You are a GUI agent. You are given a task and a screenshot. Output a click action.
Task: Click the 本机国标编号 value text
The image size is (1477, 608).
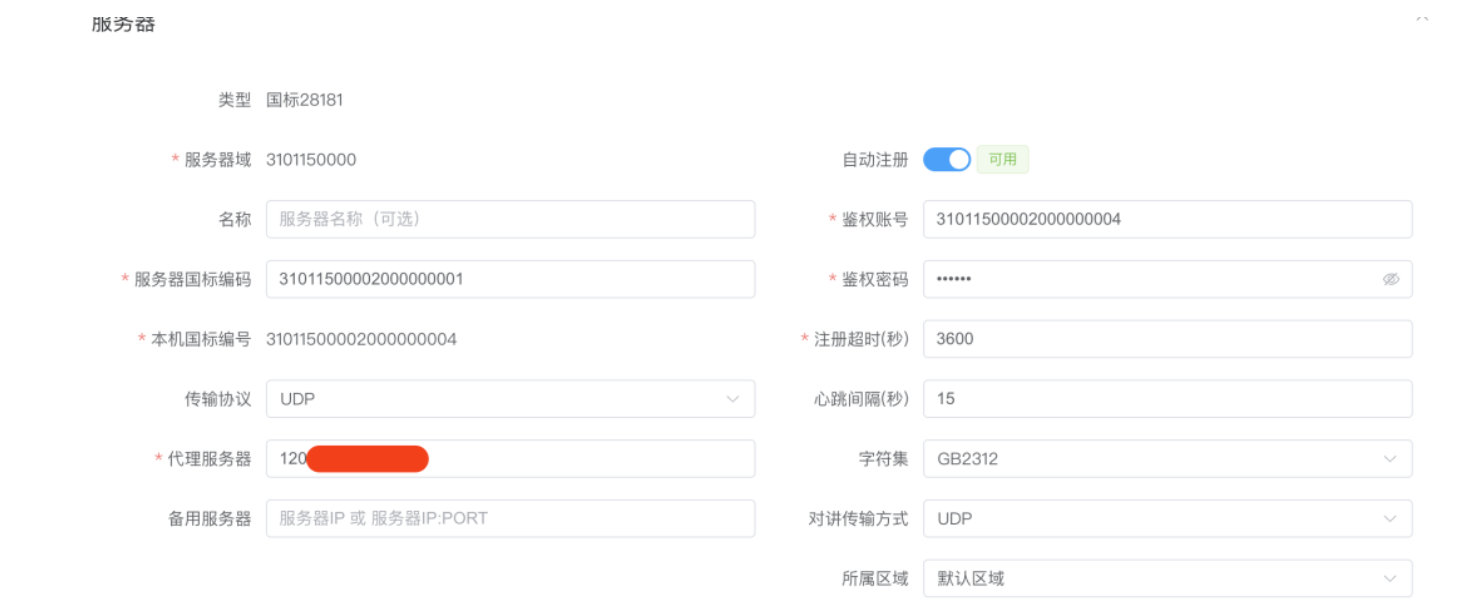(361, 339)
